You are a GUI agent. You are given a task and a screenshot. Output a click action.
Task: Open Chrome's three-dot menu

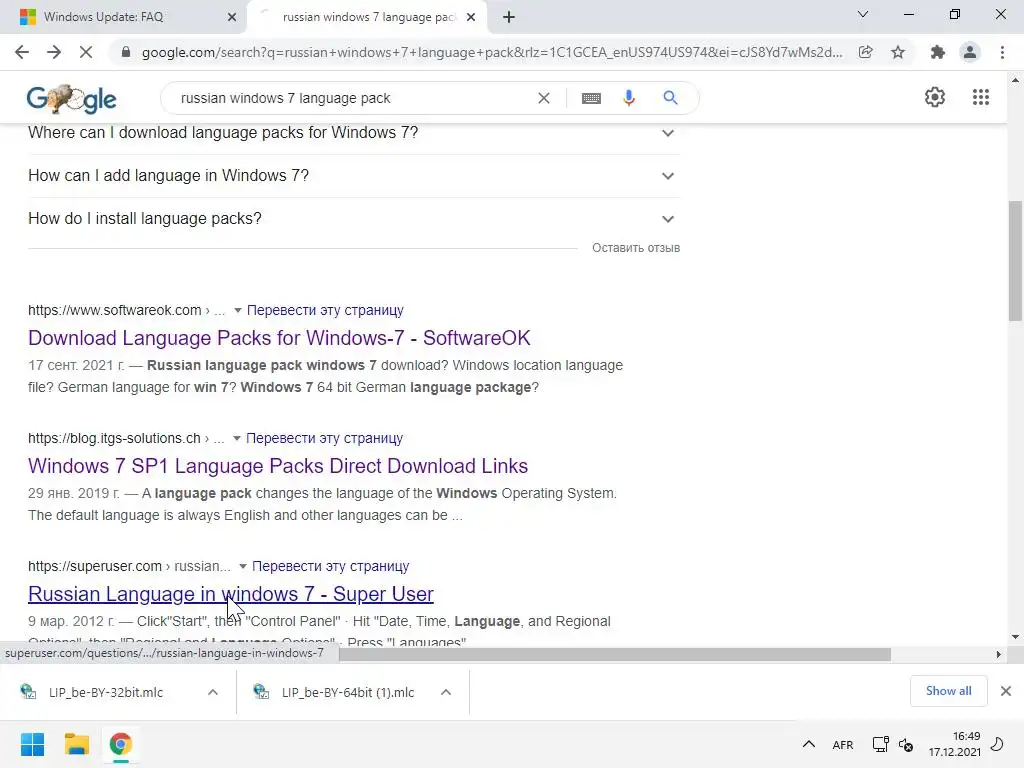(x=1002, y=52)
